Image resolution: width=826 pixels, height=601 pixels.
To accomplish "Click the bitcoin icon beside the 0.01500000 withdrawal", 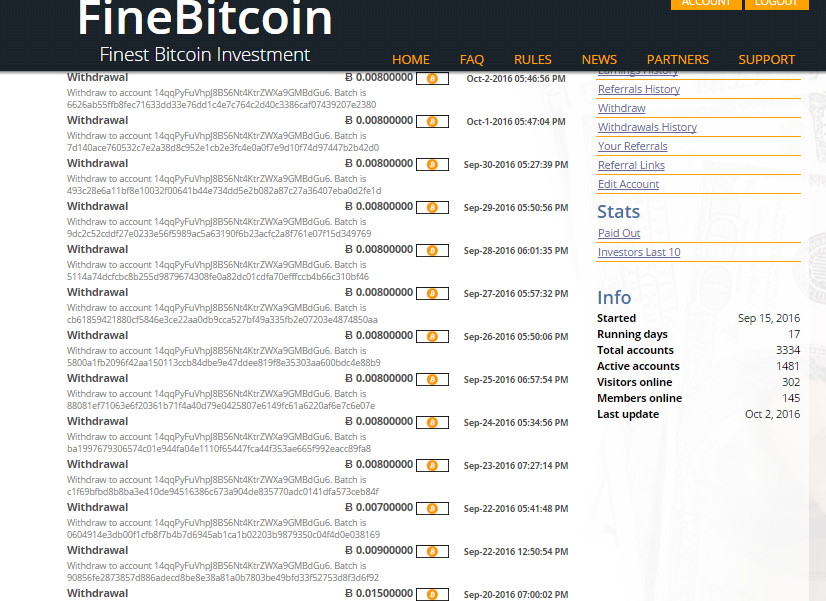I will 432,595.
